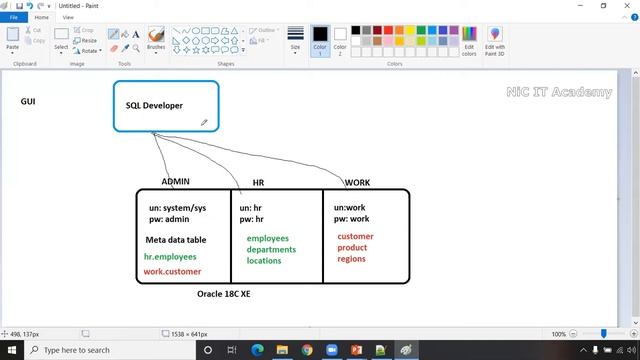Open Google Chrome from the taskbar
Screen dimensions: 640x360
[307, 350]
